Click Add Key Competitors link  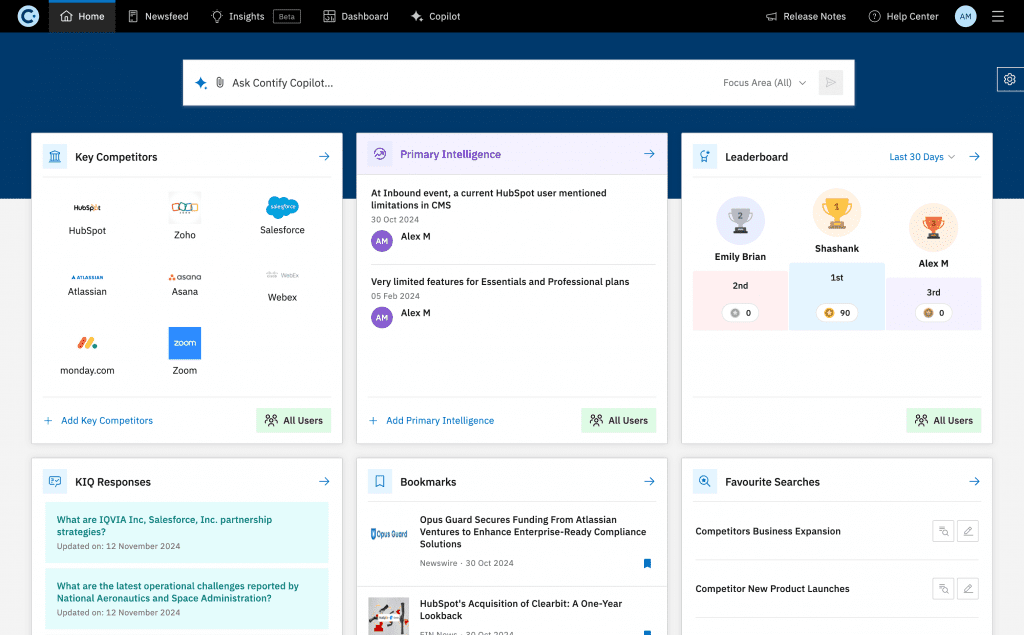[106, 421]
